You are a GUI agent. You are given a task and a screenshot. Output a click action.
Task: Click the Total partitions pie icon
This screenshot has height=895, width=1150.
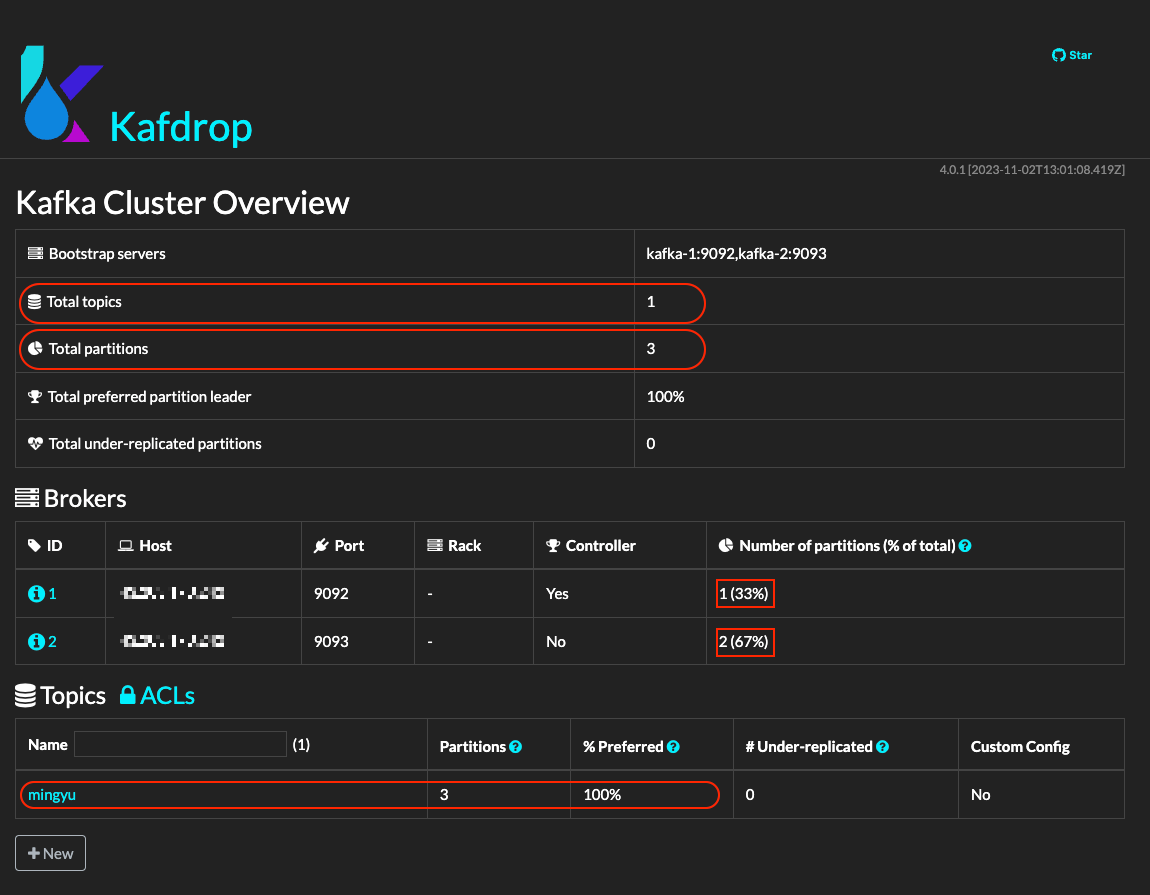pos(35,348)
